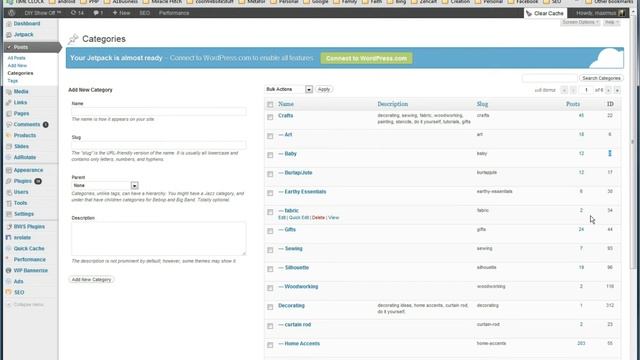
Task: Check the Baby category checkbox
Action: coord(270,155)
